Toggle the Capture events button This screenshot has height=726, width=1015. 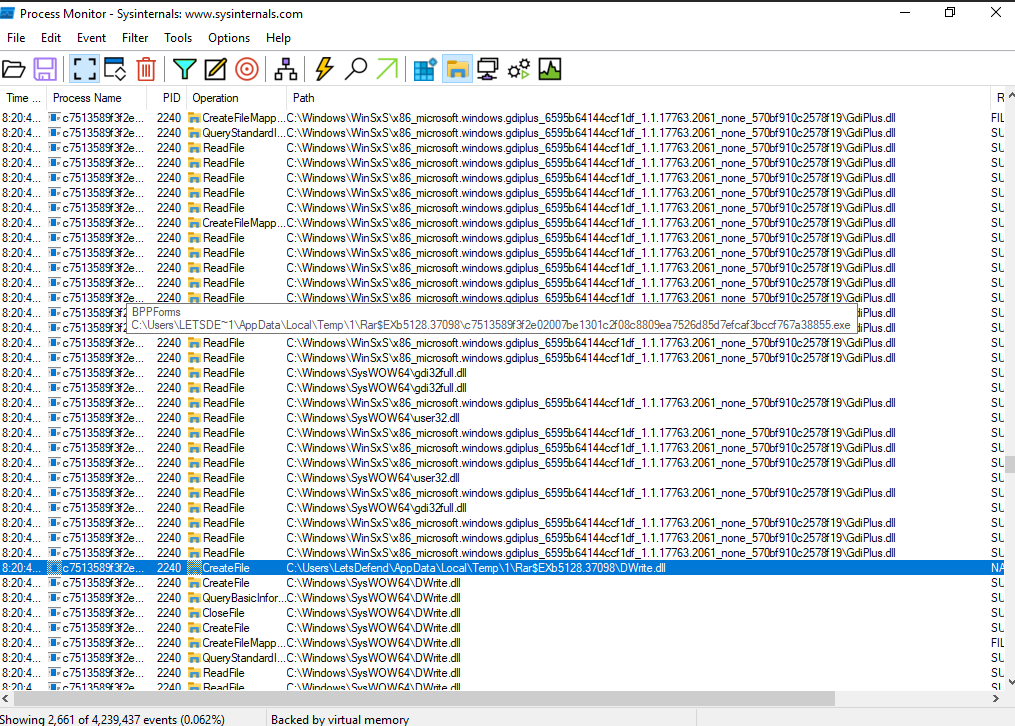click(84, 69)
